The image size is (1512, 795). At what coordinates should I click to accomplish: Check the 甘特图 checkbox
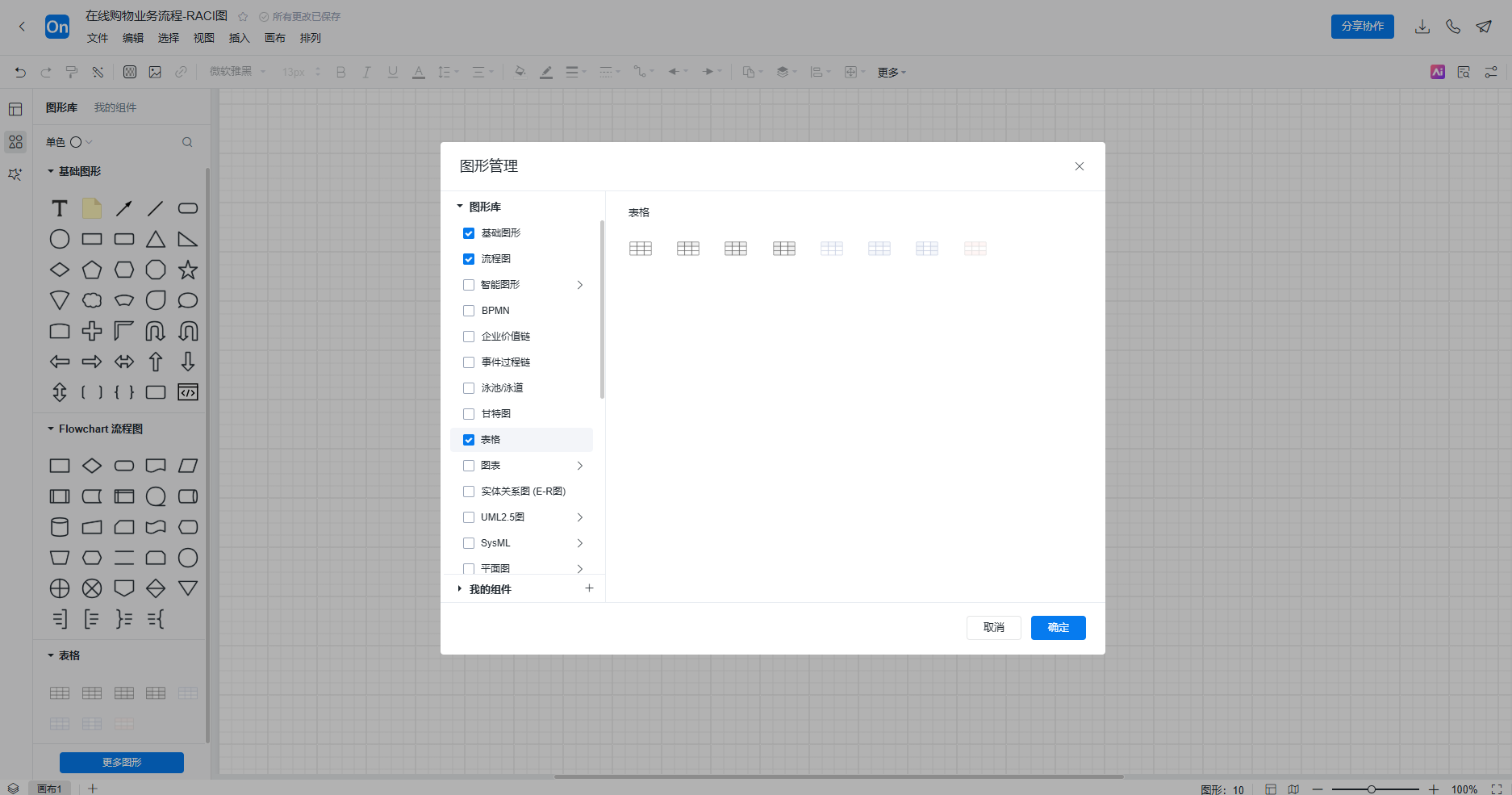click(x=469, y=414)
